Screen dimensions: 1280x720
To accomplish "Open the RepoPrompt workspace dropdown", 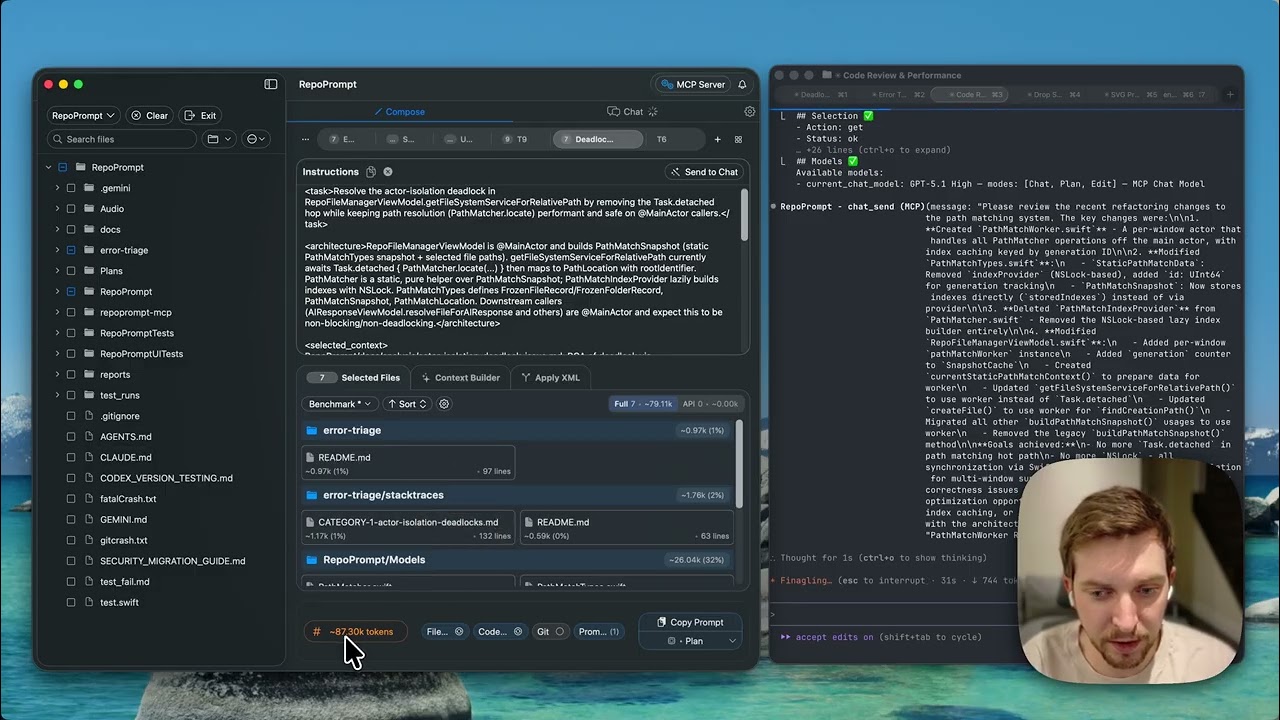I will tap(83, 115).
